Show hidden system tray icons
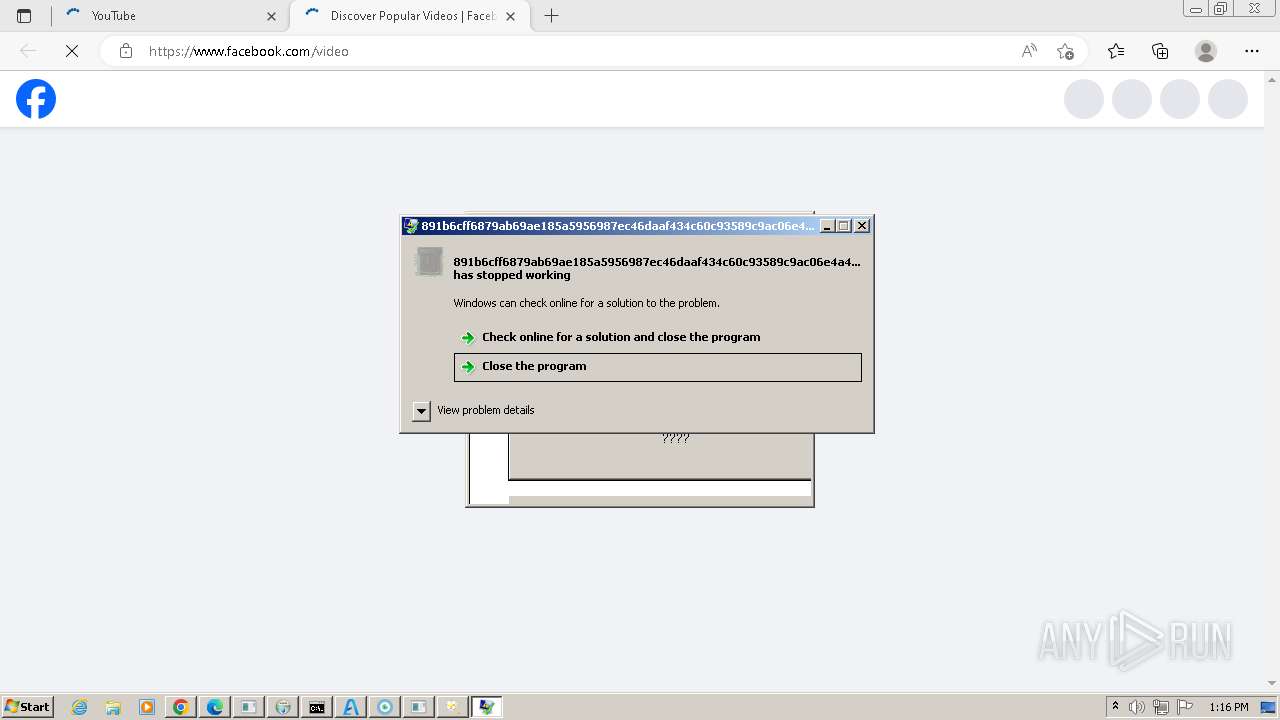 pos(1115,707)
